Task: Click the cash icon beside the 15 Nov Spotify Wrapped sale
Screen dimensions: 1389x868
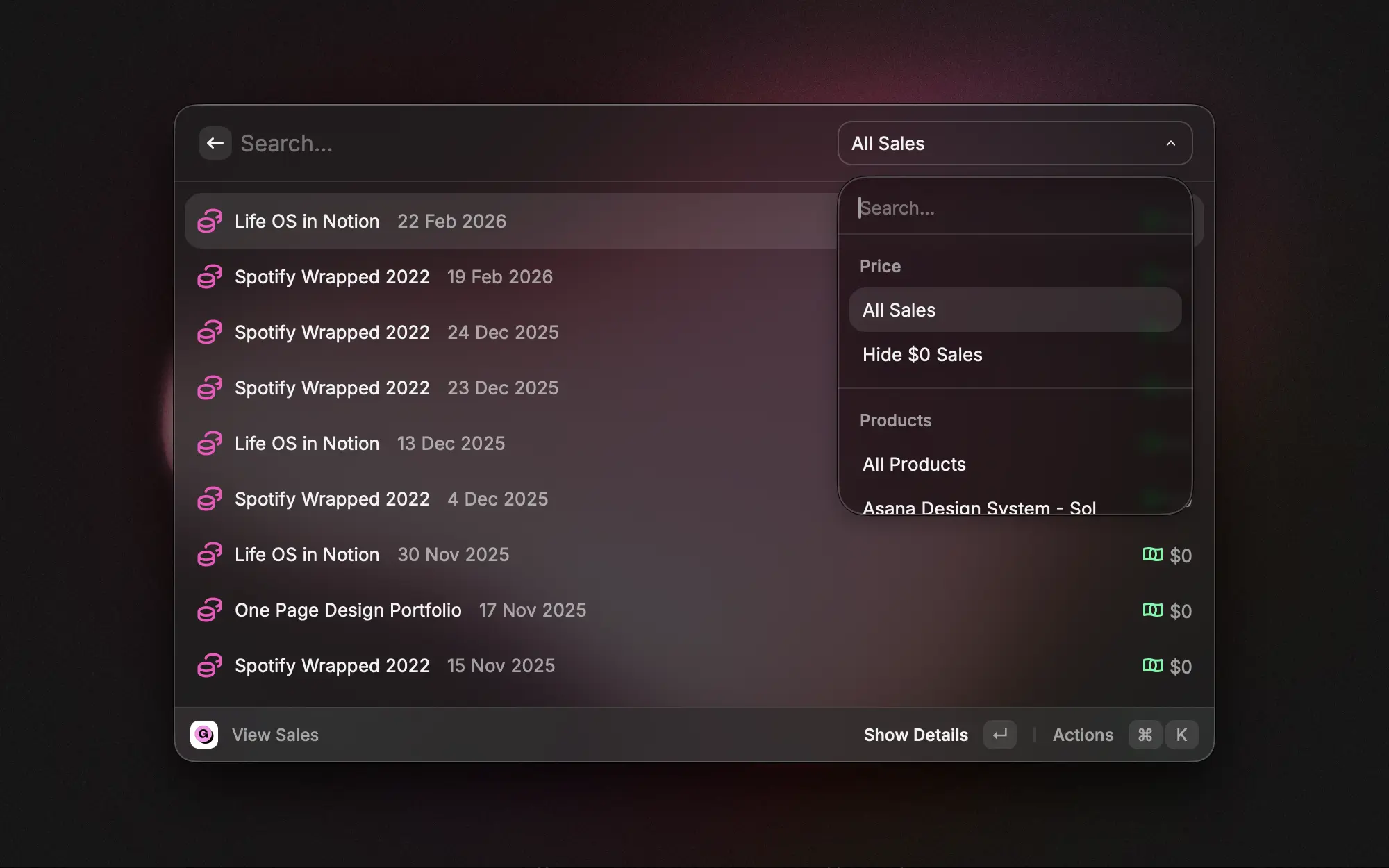Action: pos(1151,666)
